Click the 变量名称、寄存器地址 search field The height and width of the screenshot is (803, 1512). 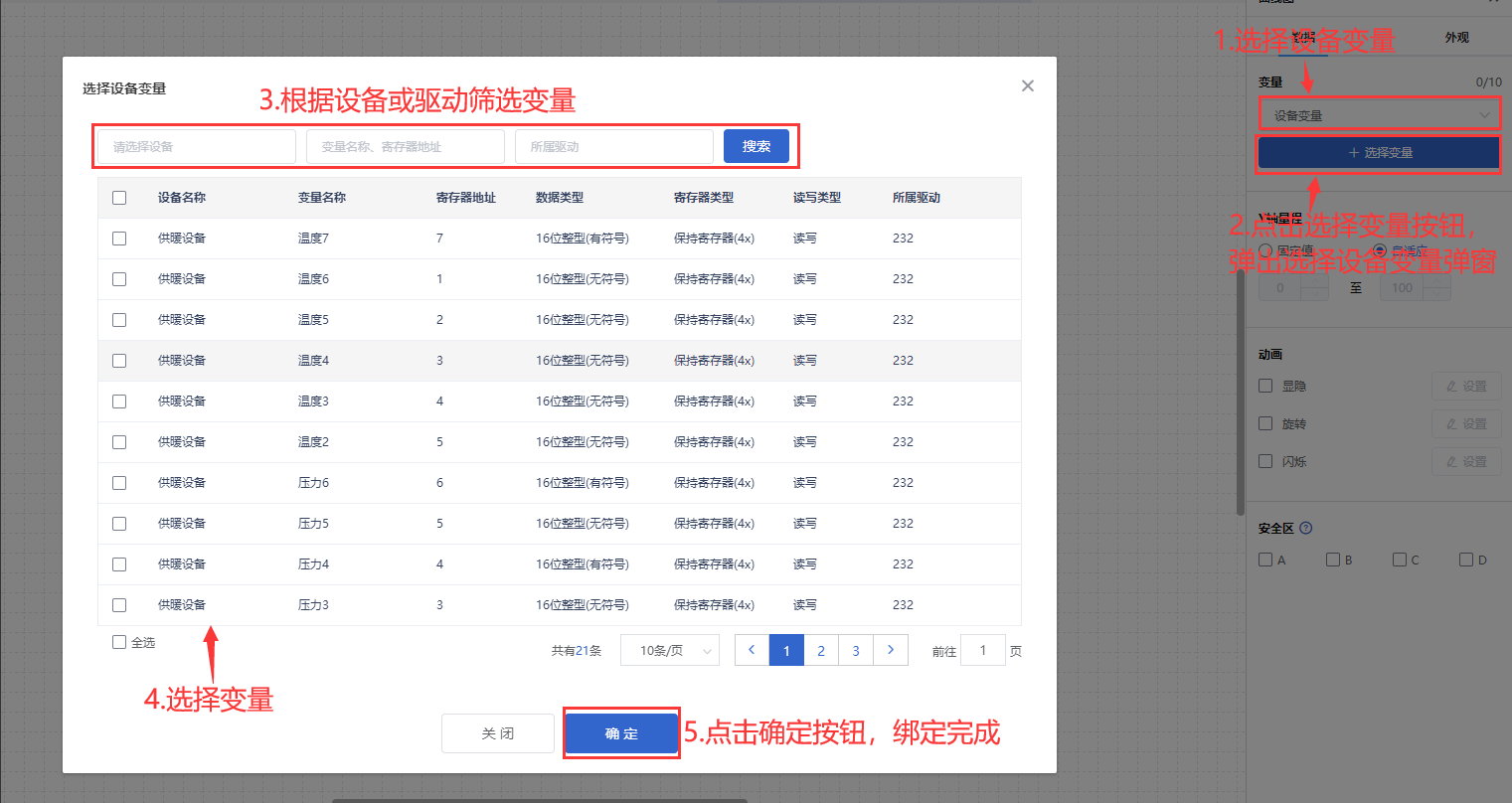pyautogui.click(x=406, y=146)
